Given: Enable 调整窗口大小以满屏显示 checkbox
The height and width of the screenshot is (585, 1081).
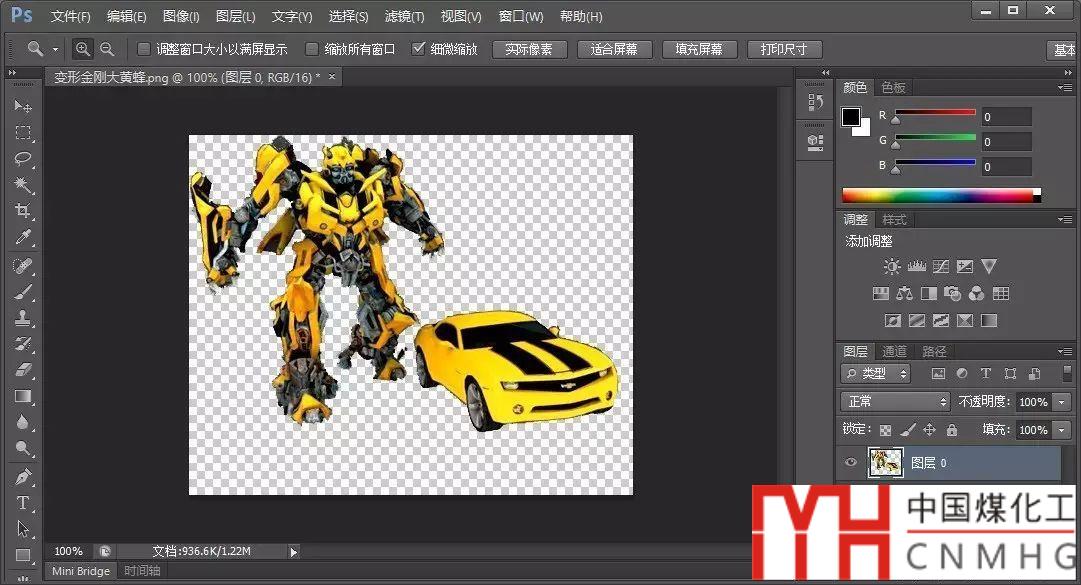Looking at the screenshot, I should point(144,49).
